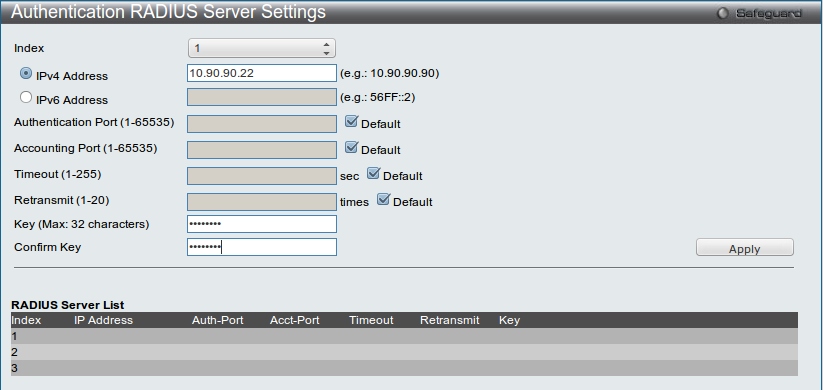The height and width of the screenshot is (390, 823).
Task: Click the Authentication RADIUS Server Settings title
Action: [168, 12]
